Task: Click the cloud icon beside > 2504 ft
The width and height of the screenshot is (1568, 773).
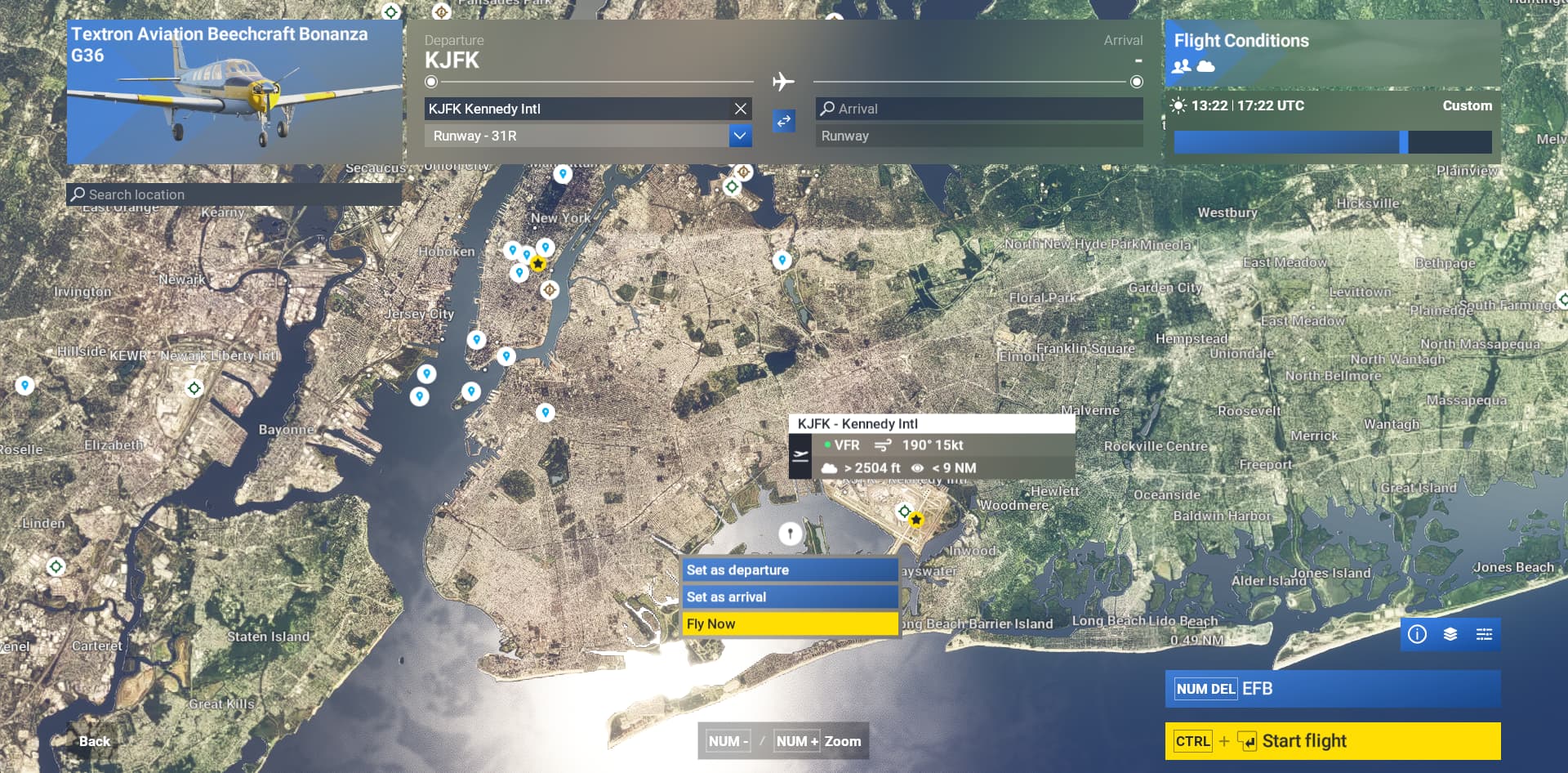Action: coord(829,468)
